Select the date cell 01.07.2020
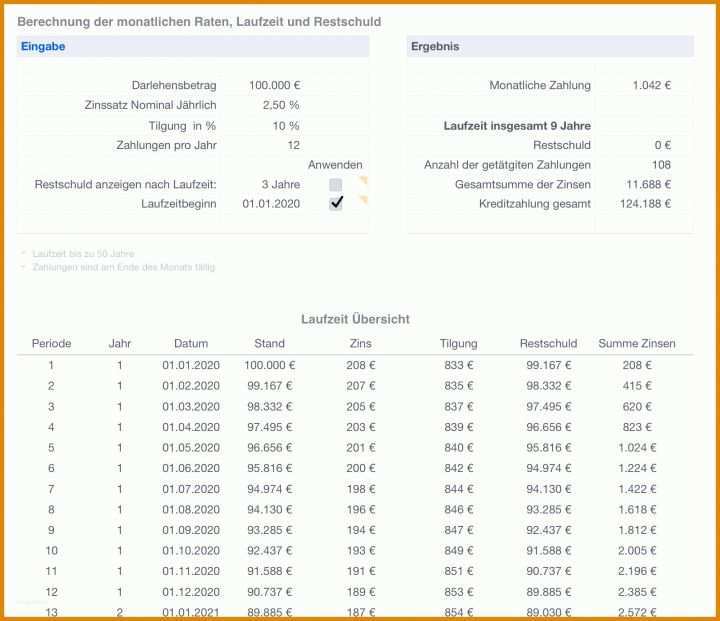The width and height of the screenshot is (720, 621). [x=191, y=489]
